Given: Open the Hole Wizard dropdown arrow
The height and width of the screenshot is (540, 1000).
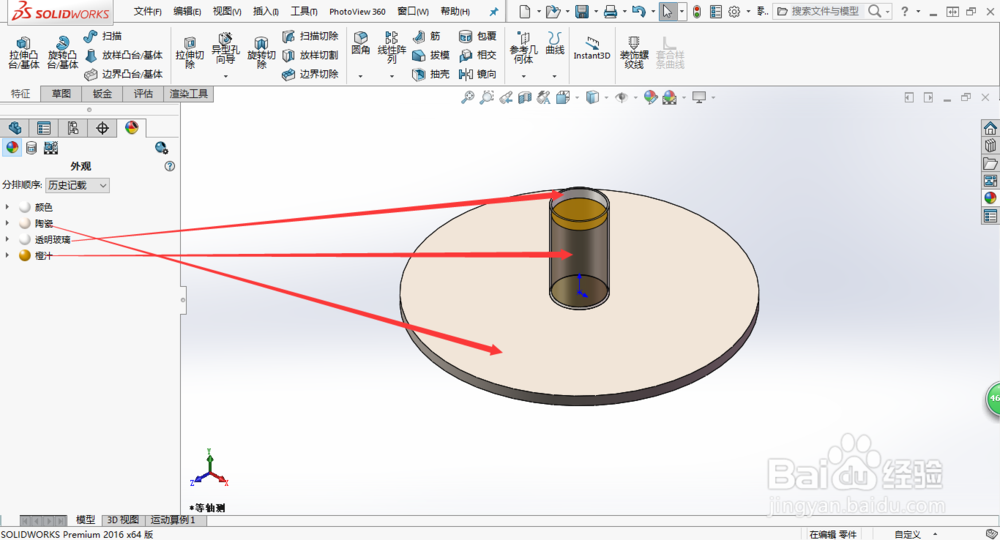Looking at the screenshot, I should [x=225, y=76].
